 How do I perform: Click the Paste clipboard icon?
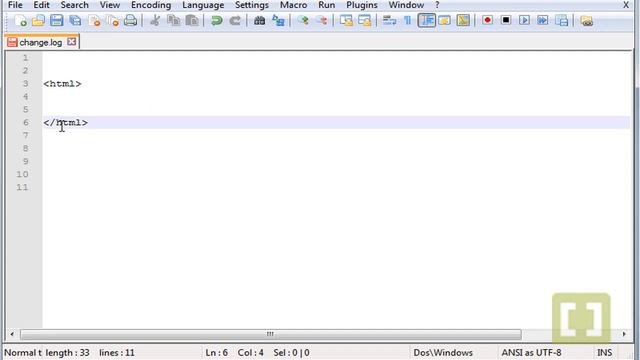pyautogui.click(x=192, y=20)
